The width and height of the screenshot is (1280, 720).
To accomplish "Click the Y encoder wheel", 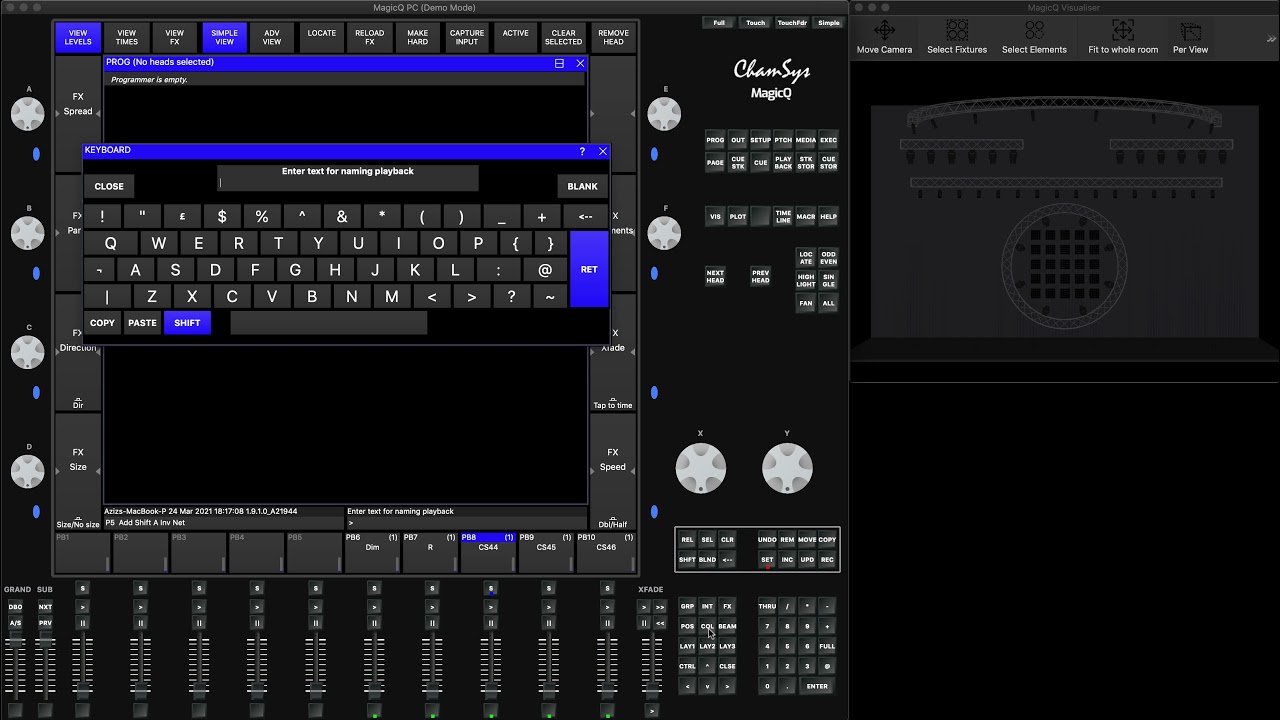I will coord(787,468).
